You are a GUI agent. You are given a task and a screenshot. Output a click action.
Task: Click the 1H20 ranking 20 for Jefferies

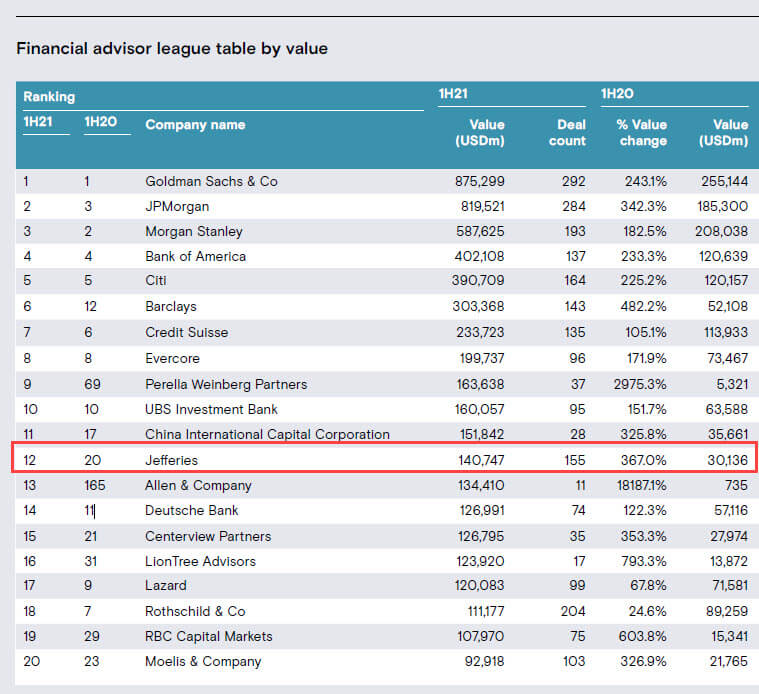(92, 460)
